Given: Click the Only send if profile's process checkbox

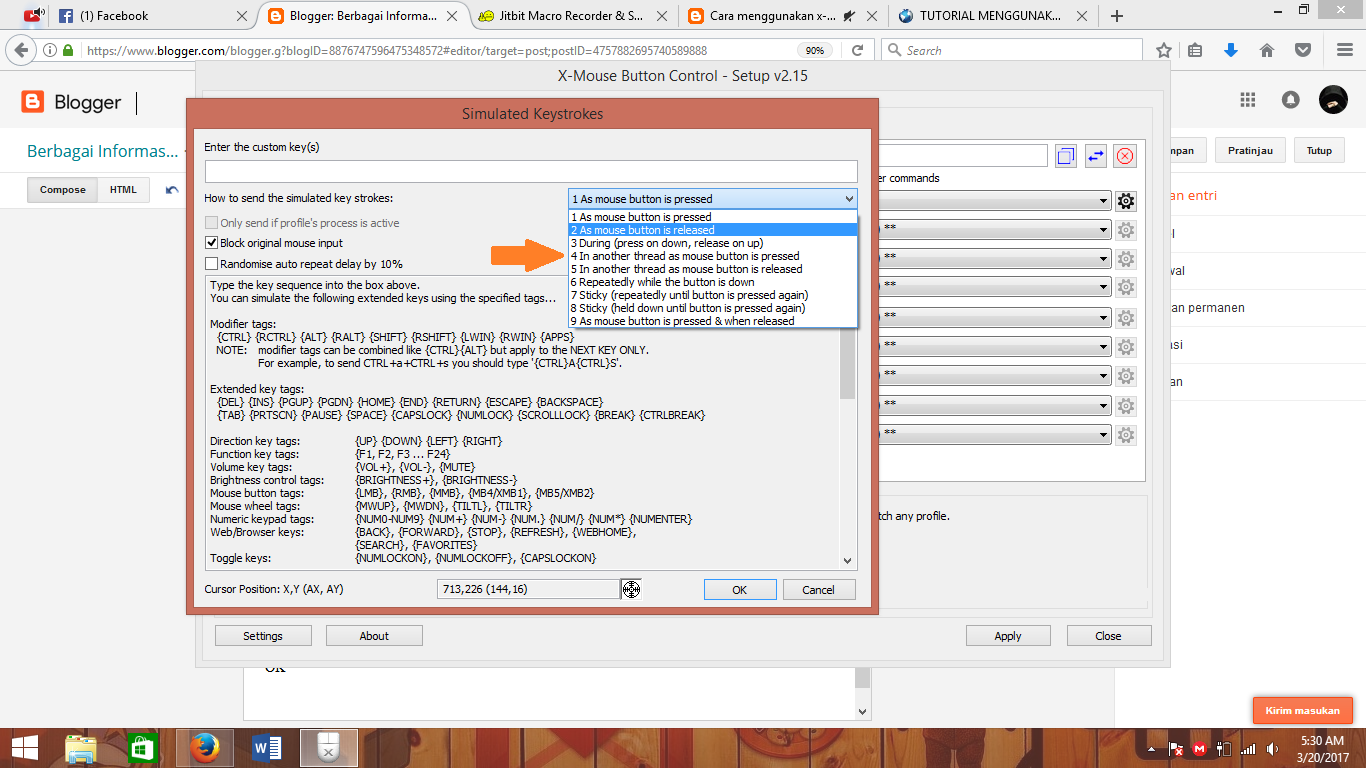Looking at the screenshot, I should [213, 222].
